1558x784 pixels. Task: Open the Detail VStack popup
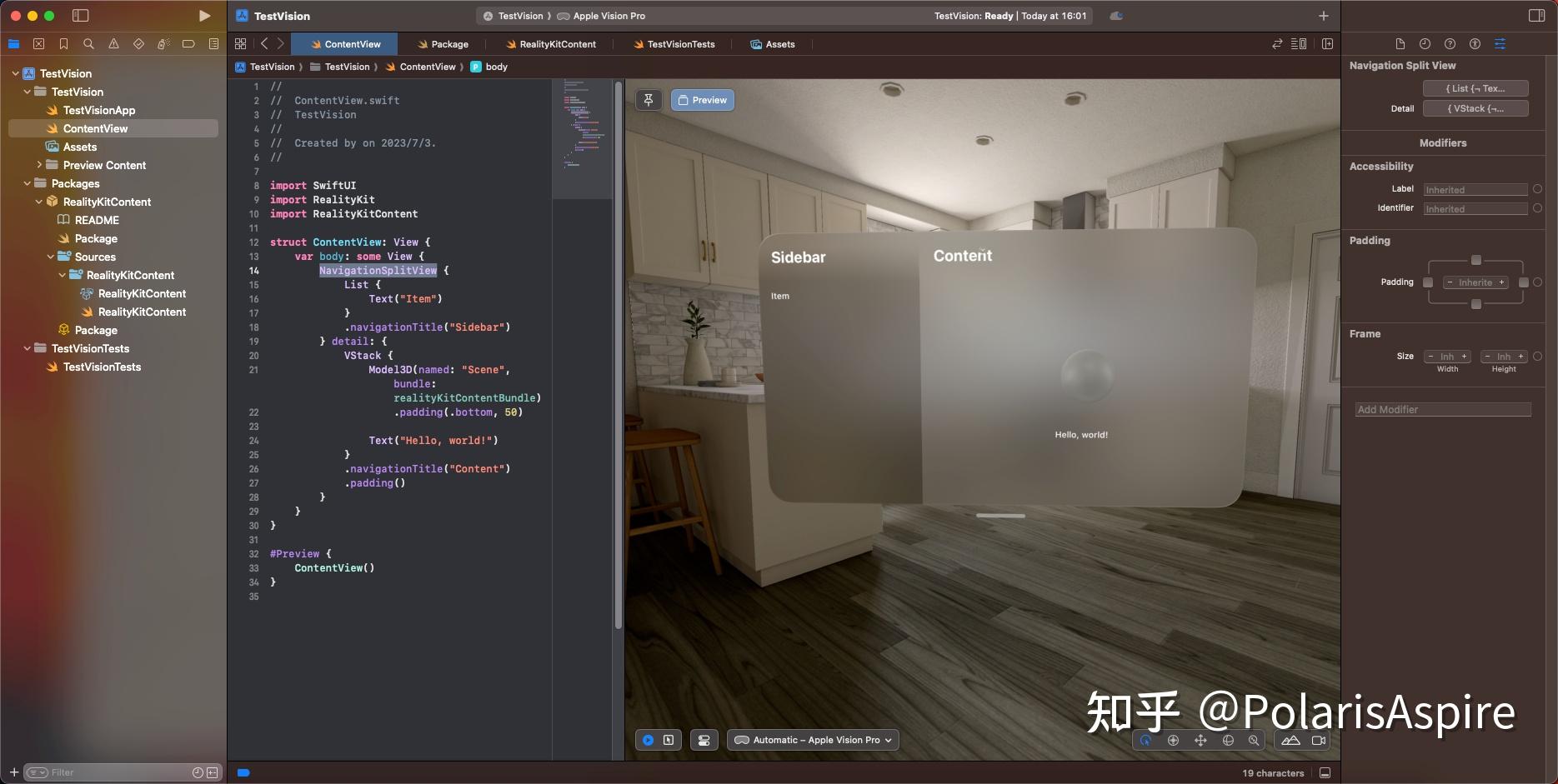(x=1475, y=108)
